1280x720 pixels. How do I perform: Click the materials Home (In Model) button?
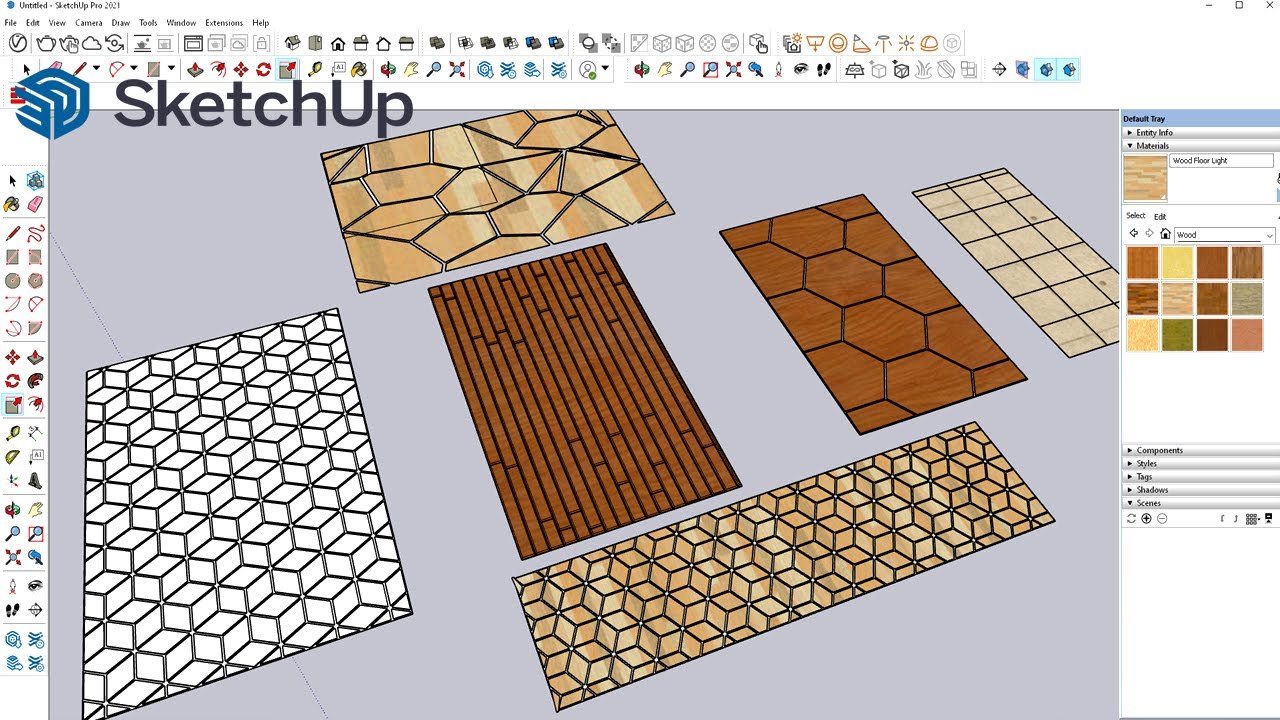(1165, 234)
